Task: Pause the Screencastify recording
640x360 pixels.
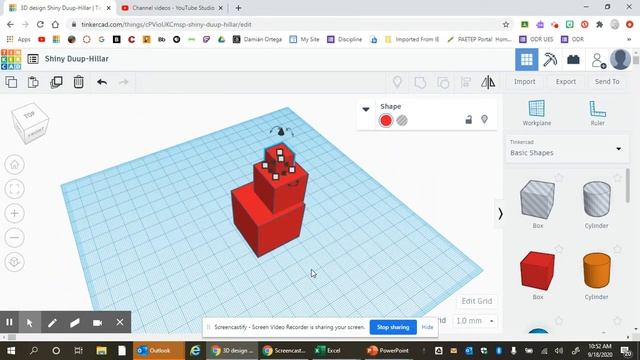Action: tap(9, 322)
